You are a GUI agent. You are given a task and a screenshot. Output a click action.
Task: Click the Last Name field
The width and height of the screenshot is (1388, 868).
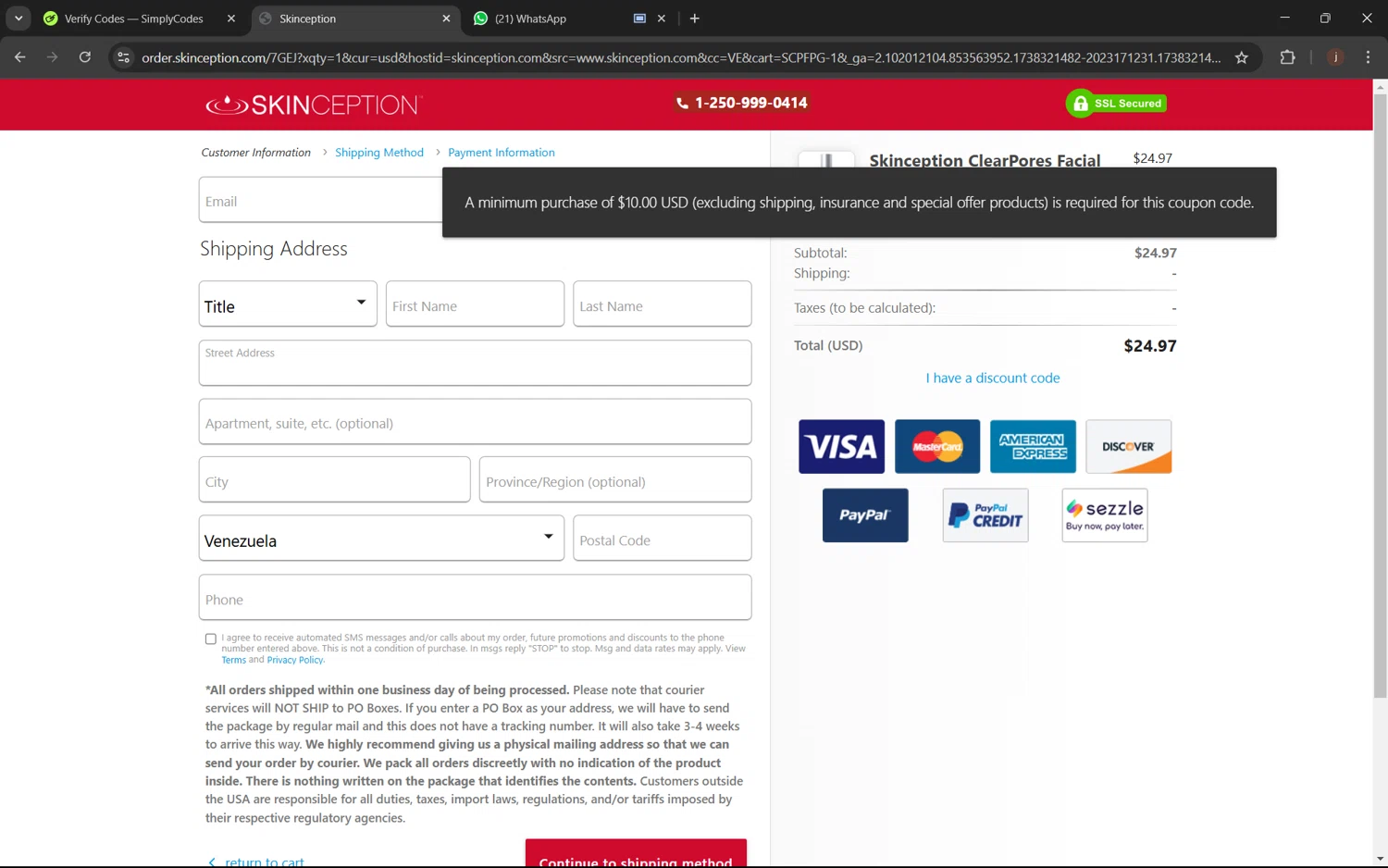click(x=663, y=304)
